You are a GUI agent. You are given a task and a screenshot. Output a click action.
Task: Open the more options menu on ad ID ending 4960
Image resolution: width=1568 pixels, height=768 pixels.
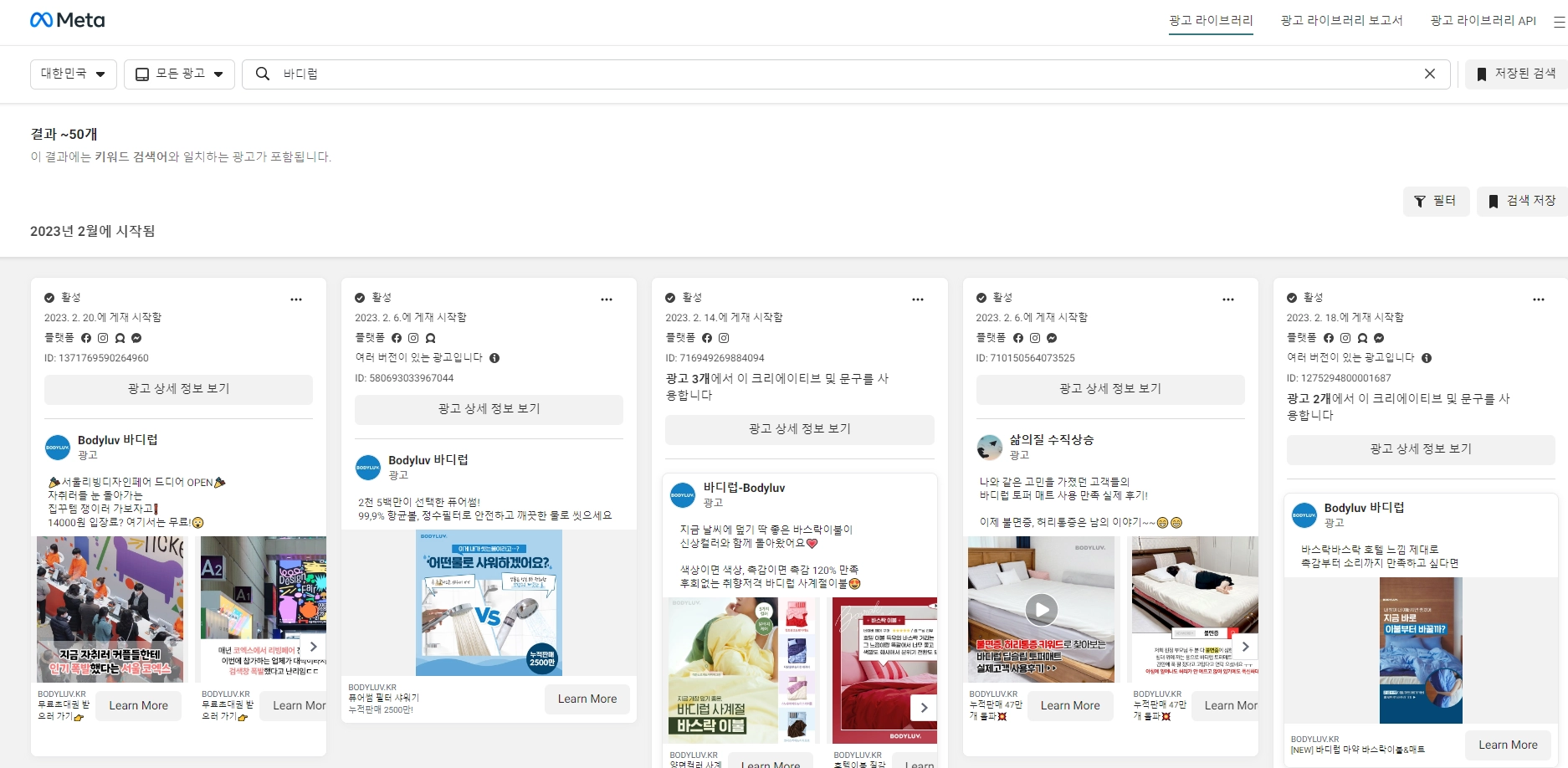pos(296,299)
